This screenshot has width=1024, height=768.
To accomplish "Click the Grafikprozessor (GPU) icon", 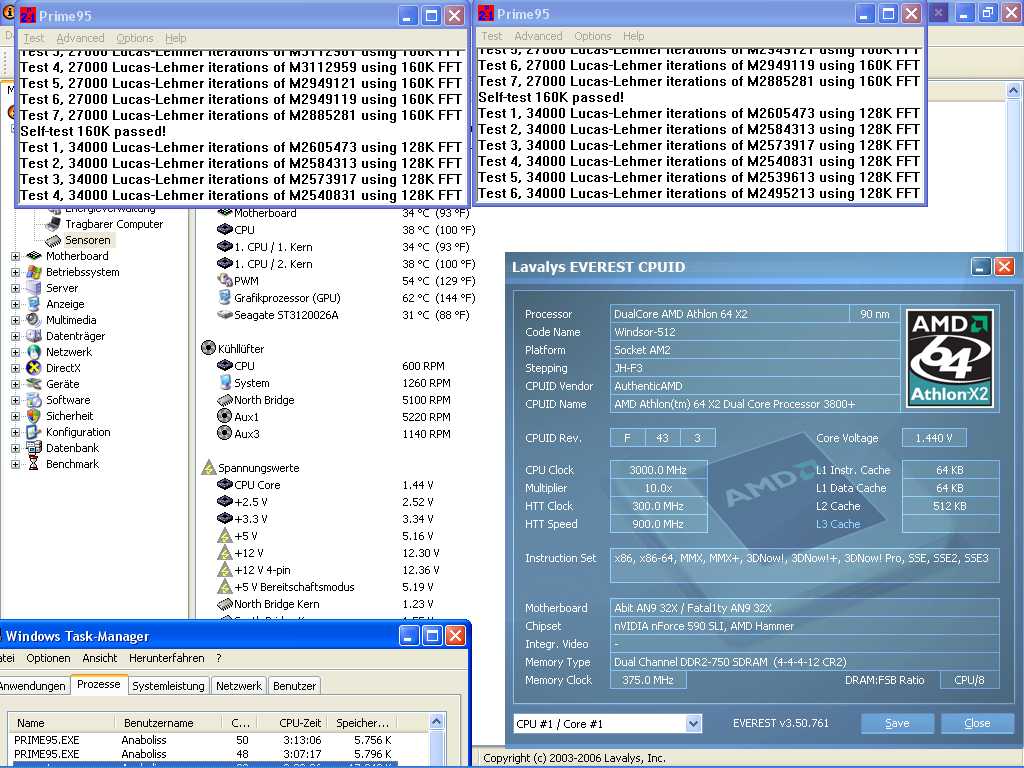I will tap(225, 298).
